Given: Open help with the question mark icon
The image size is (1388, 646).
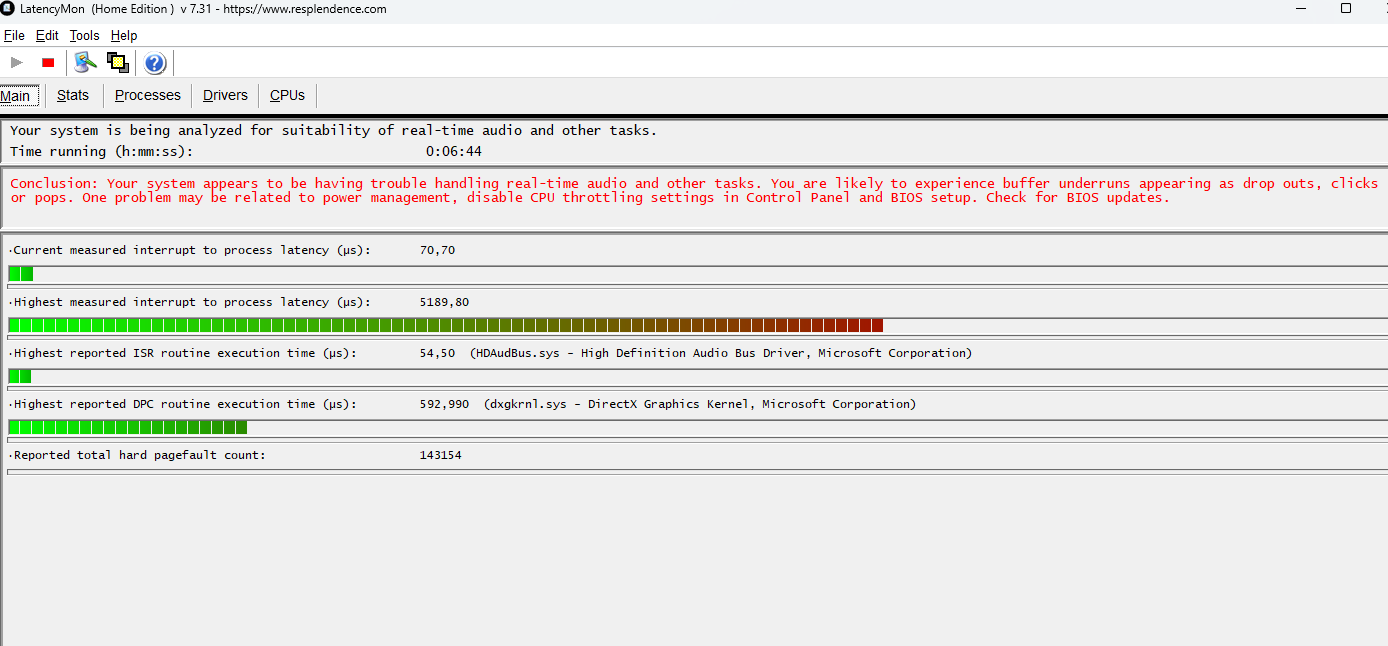Looking at the screenshot, I should point(154,62).
